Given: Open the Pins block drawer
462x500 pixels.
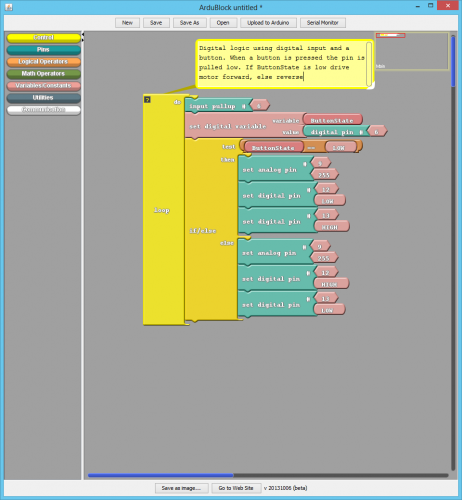Looking at the screenshot, I should pyautogui.click(x=44, y=50).
